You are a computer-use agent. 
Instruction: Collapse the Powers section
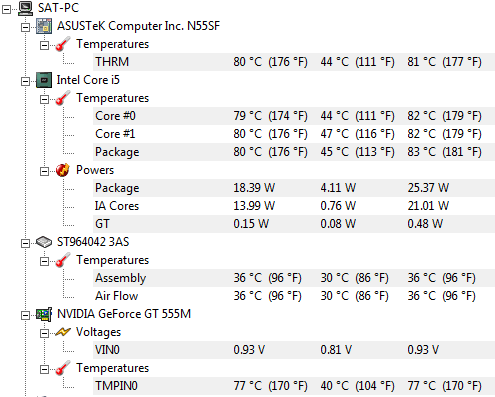44,172
